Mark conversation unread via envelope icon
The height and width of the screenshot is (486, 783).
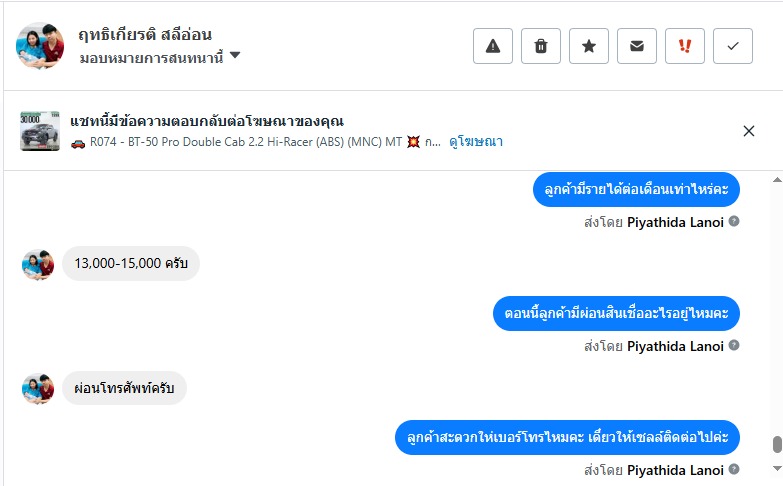[637, 46]
